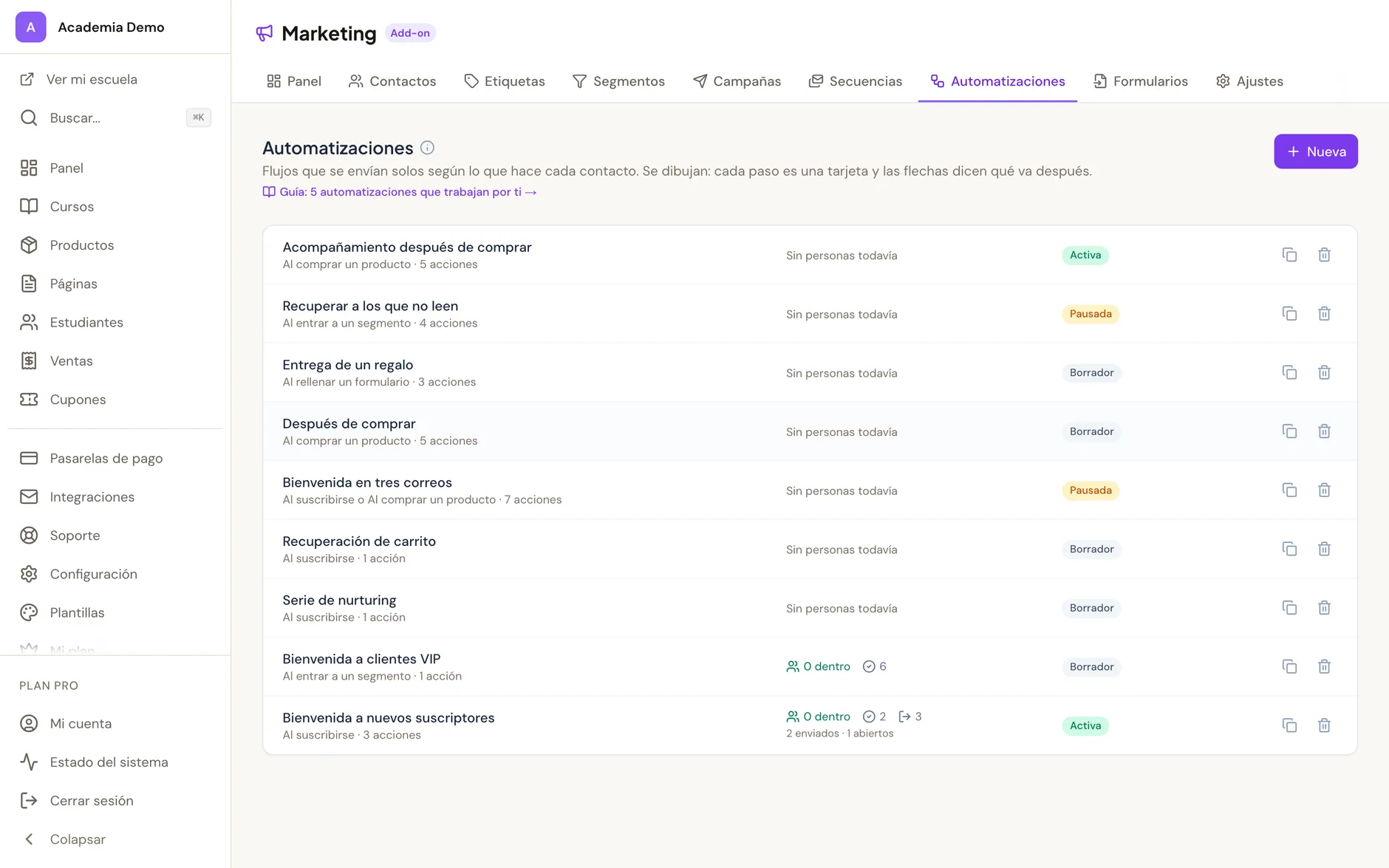Open Ventas in sidebar
This screenshot has height=868, width=1389.
pos(115,360)
